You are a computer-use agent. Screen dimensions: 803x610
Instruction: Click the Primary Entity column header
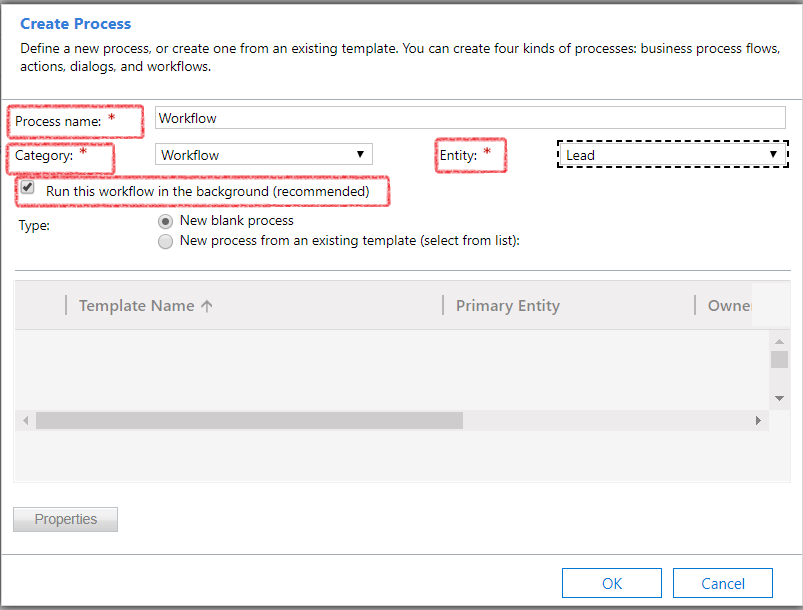(507, 305)
